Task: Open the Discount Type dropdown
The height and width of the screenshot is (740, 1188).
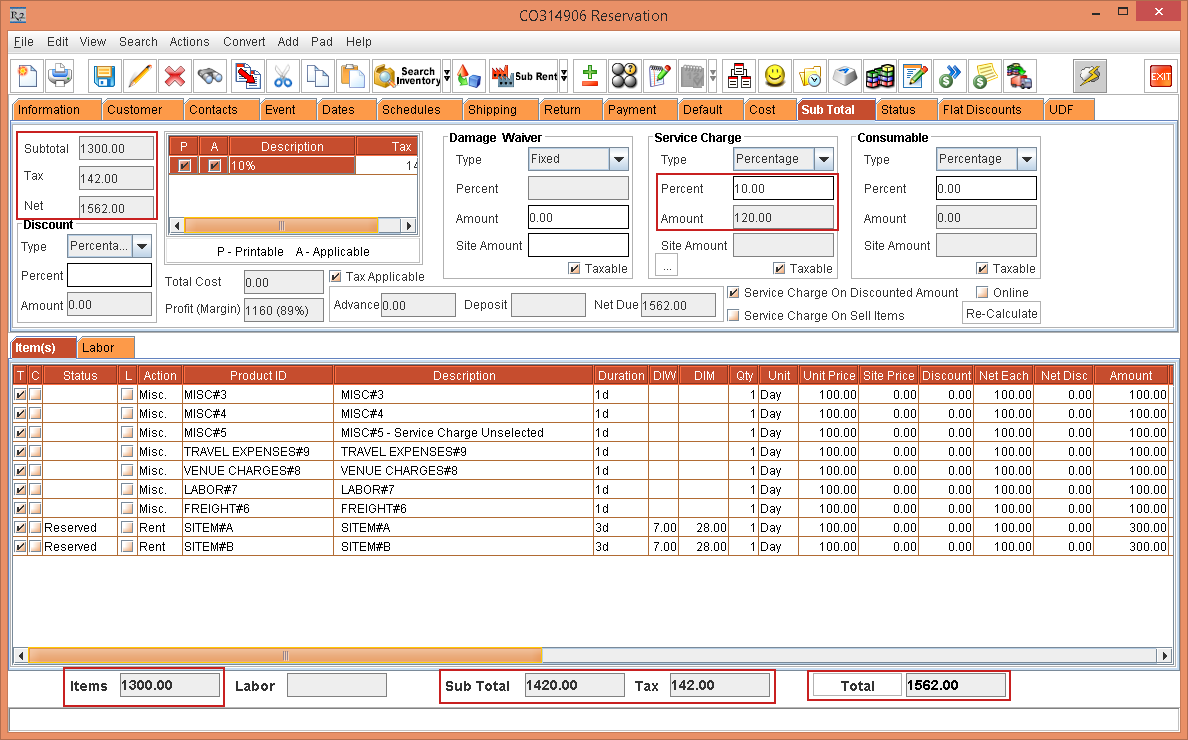Action: point(141,246)
